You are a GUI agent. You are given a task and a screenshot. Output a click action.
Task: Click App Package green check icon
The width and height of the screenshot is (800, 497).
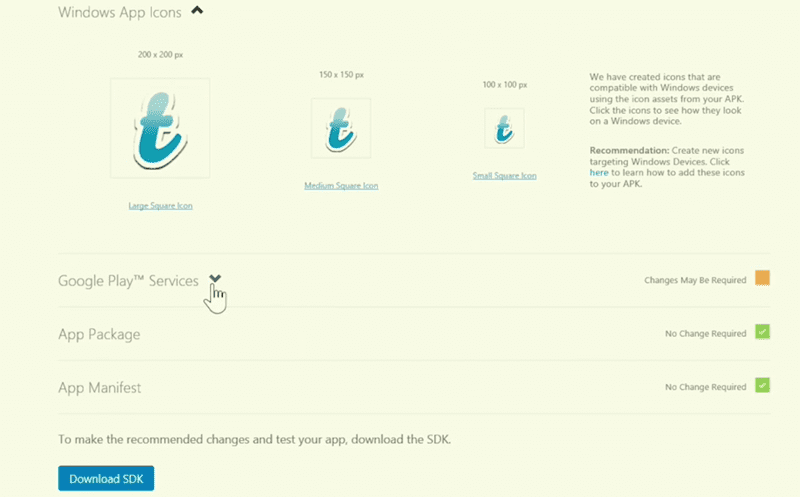(x=762, y=332)
